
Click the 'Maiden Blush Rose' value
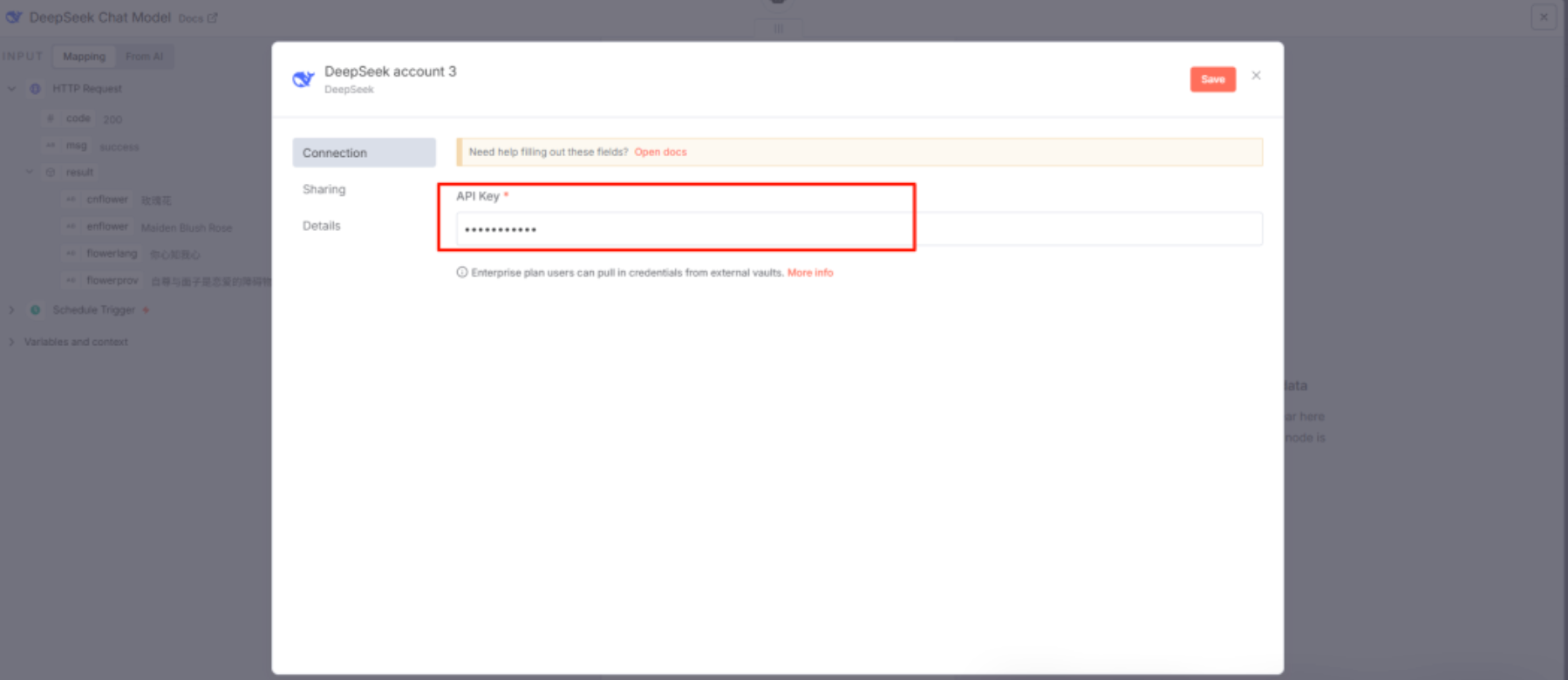pyautogui.click(x=187, y=228)
